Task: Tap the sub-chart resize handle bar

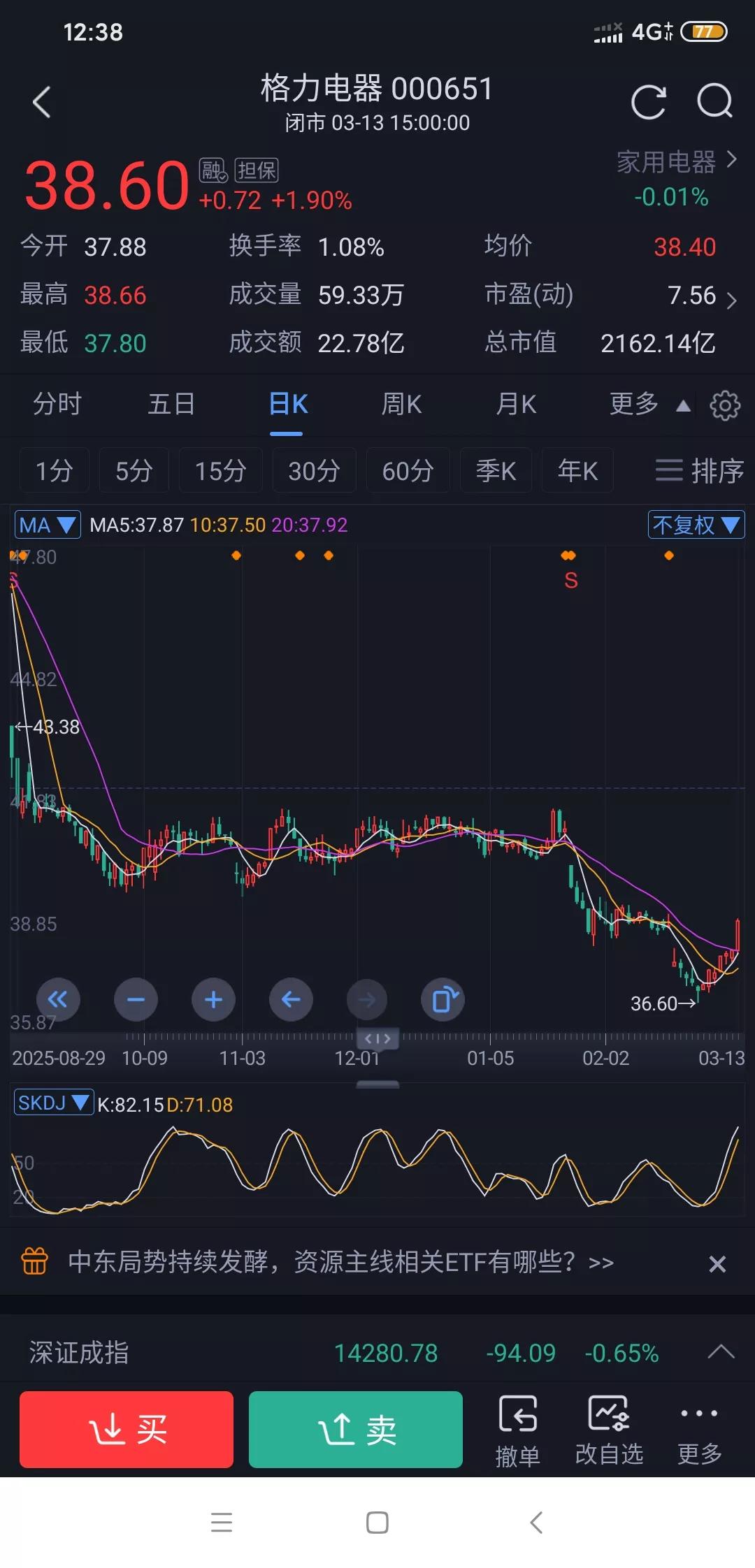Action: (x=378, y=1084)
